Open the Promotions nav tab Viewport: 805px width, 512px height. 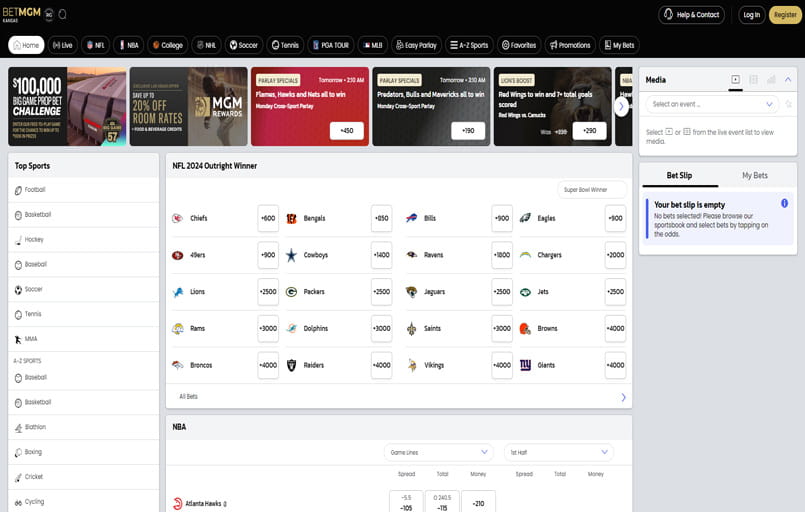[570, 45]
